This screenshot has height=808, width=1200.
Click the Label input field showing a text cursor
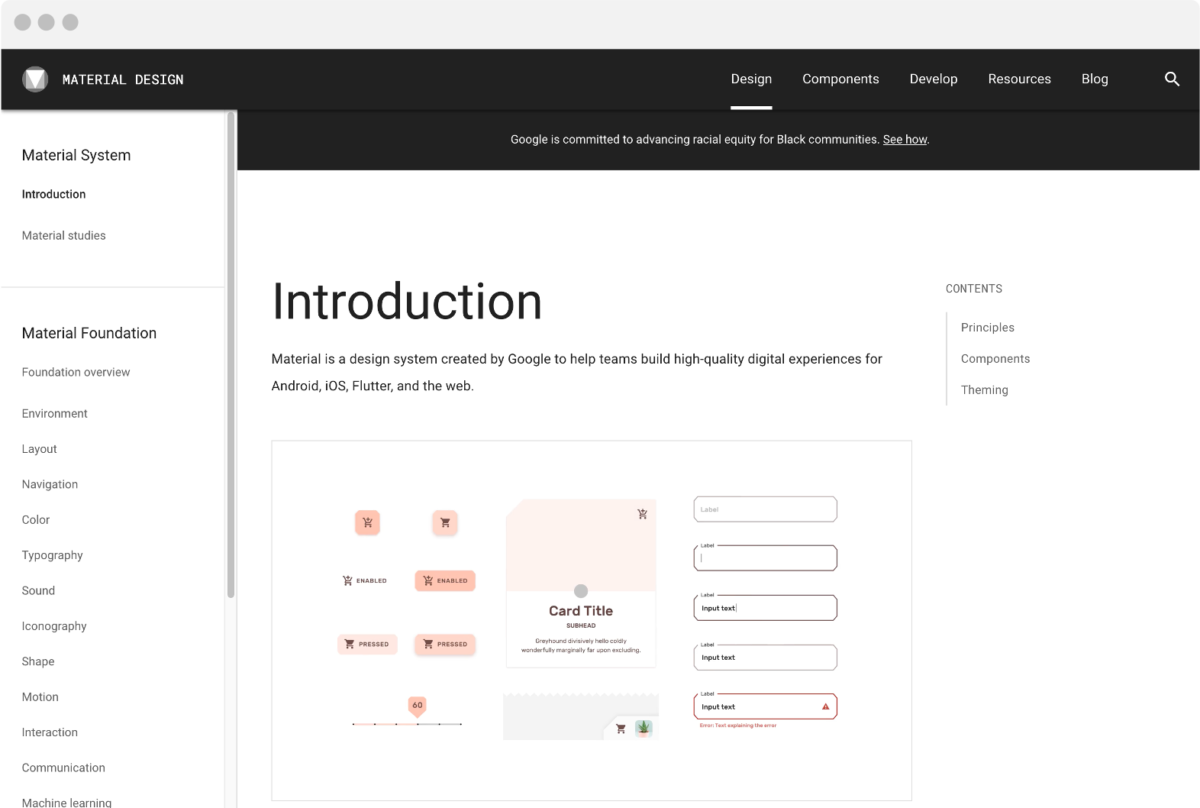(x=765, y=557)
